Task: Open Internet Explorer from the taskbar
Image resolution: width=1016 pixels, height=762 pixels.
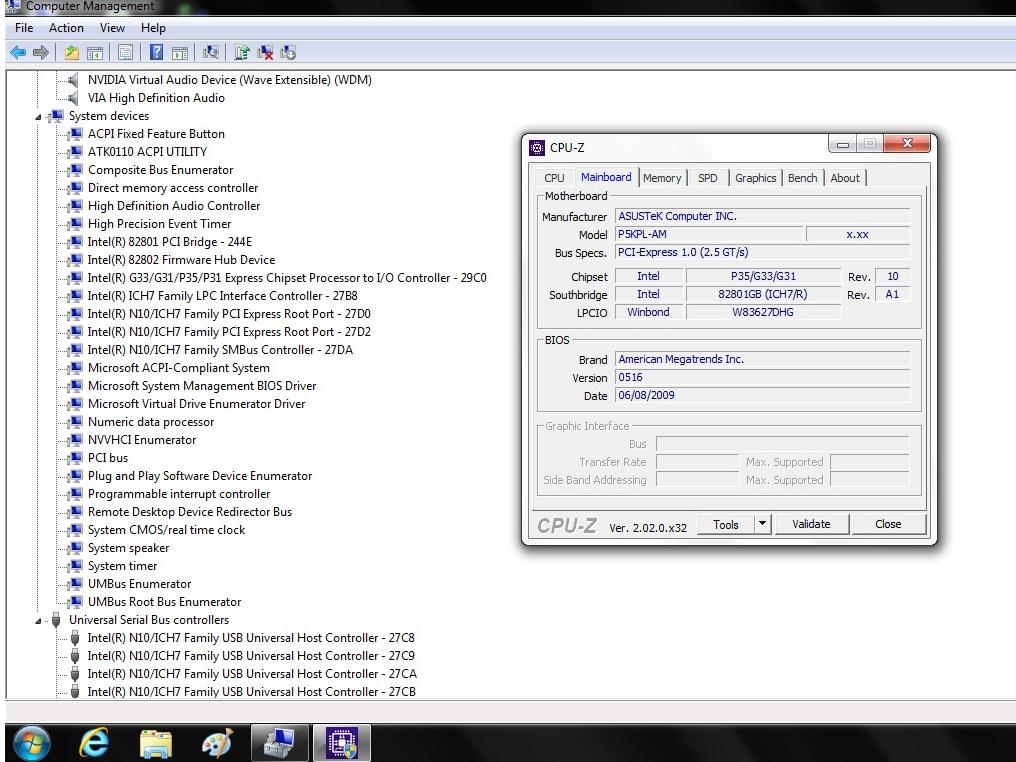Action: 94,743
